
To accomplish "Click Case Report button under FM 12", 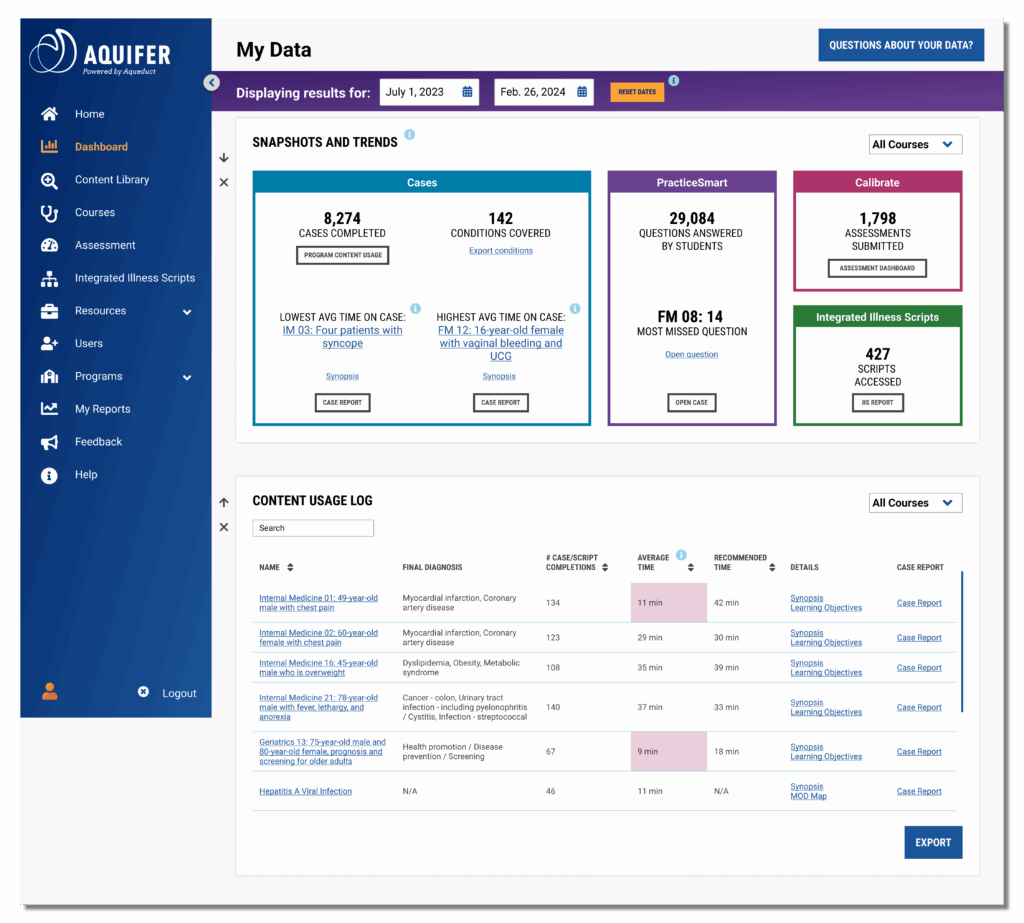I will 501,403.
